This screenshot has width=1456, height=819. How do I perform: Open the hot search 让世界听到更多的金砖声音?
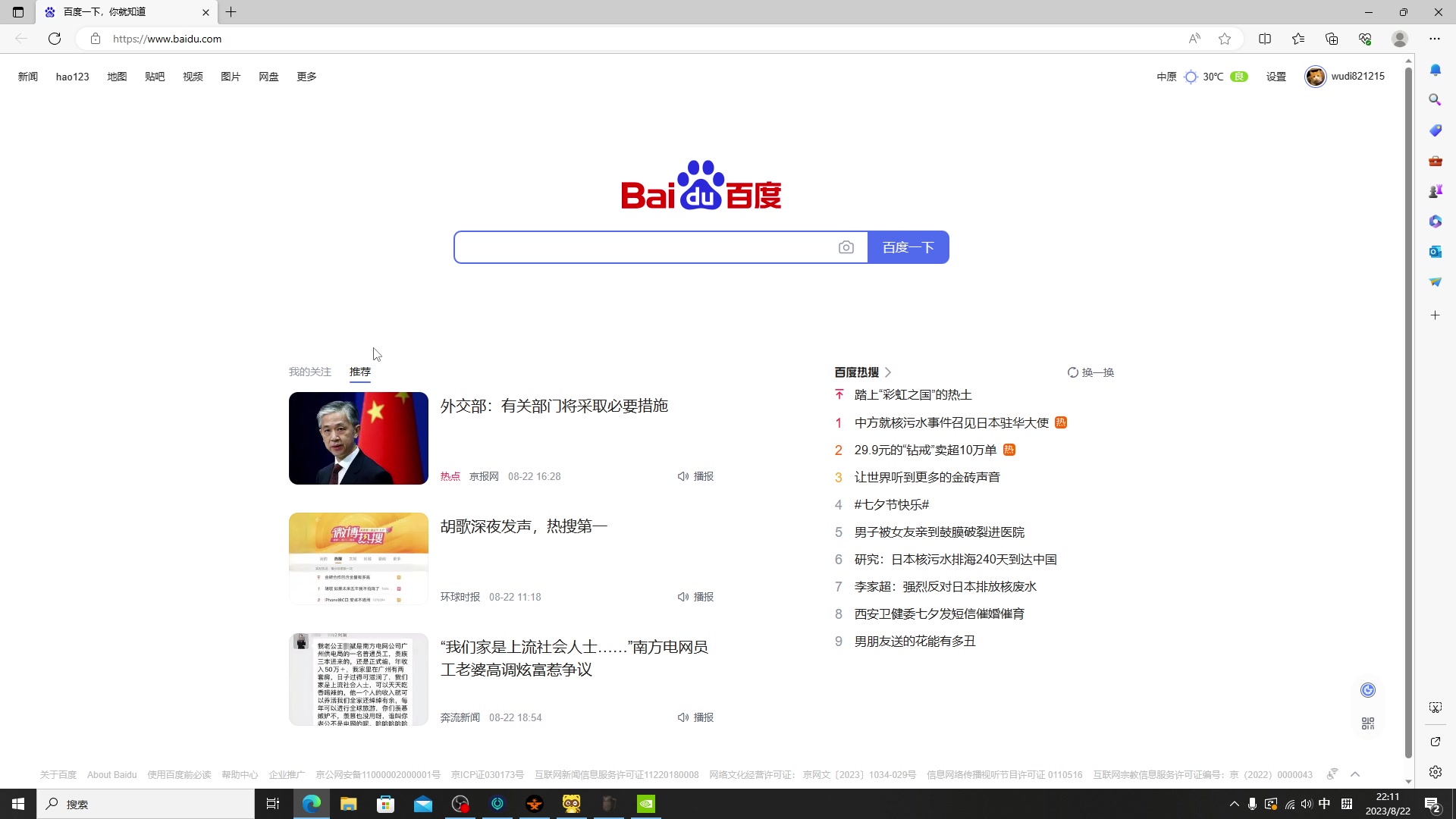coord(927,477)
